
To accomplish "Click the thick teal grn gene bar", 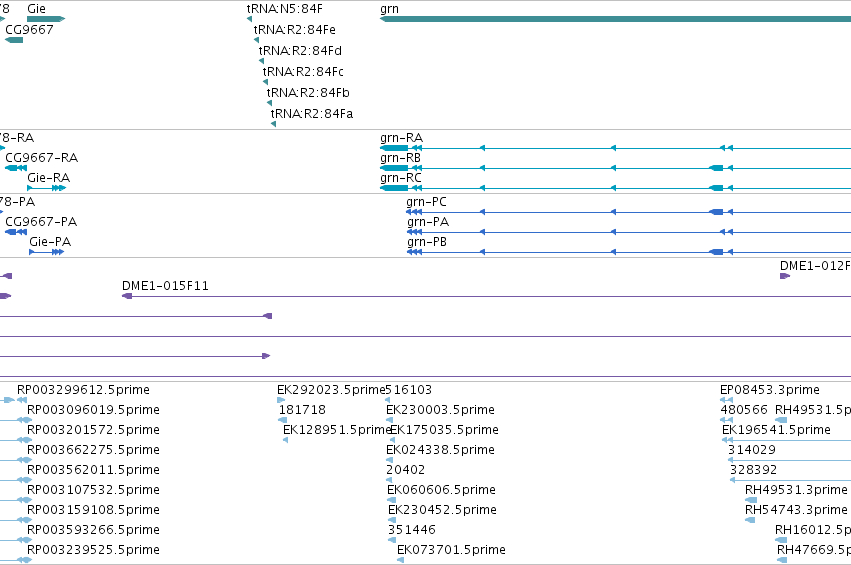I will pos(615,19).
